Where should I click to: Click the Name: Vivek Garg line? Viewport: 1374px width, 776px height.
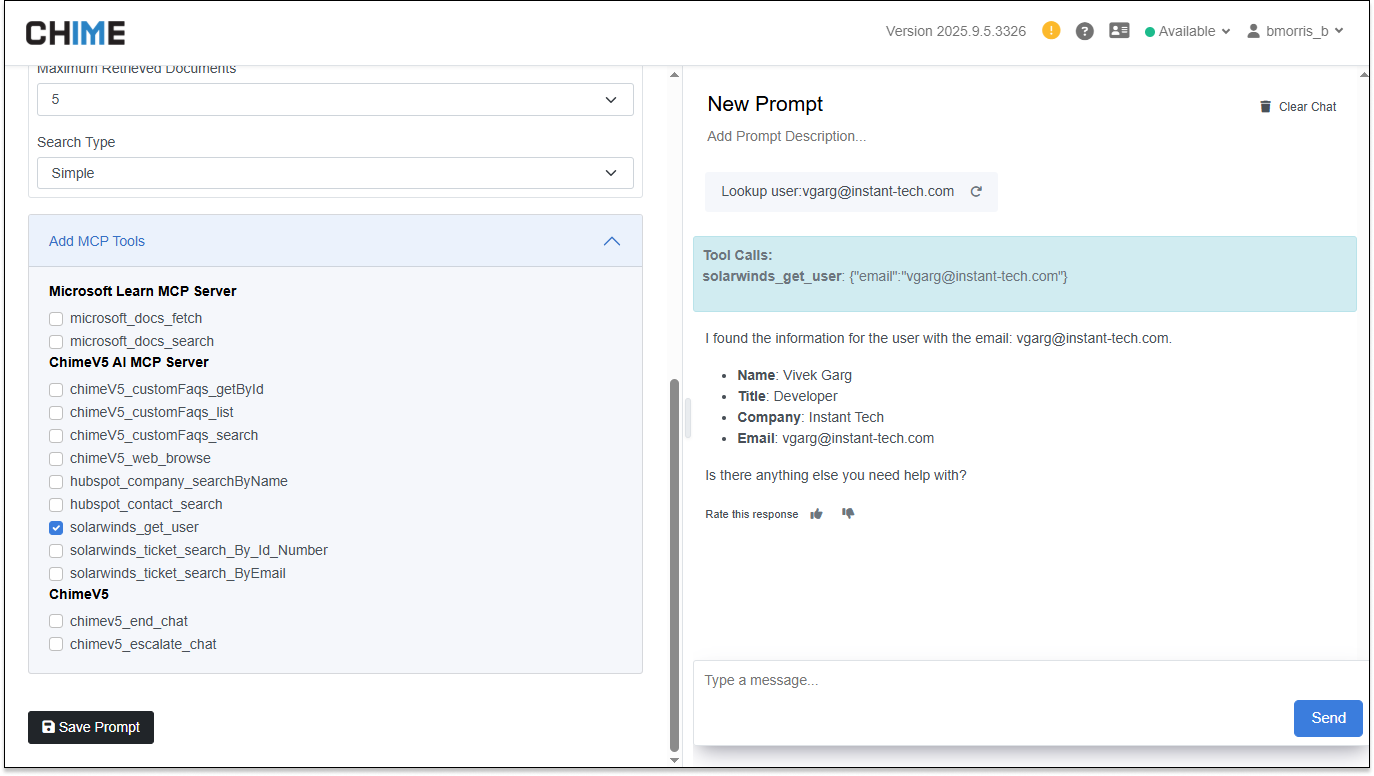tap(795, 375)
